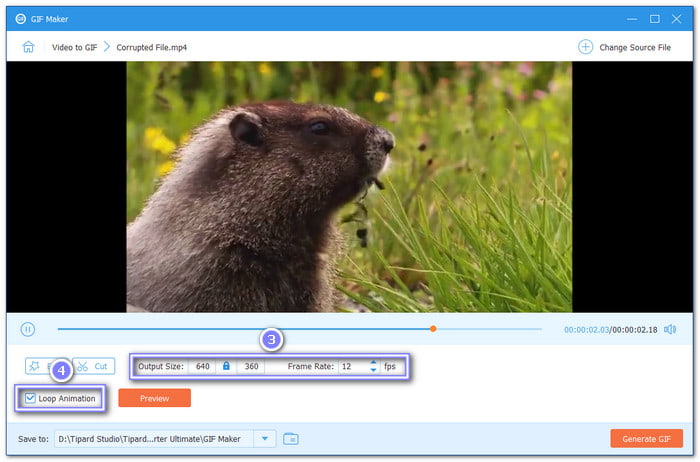Mute the volume speaker icon
Screen dimensions: 700x462
[670, 329]
